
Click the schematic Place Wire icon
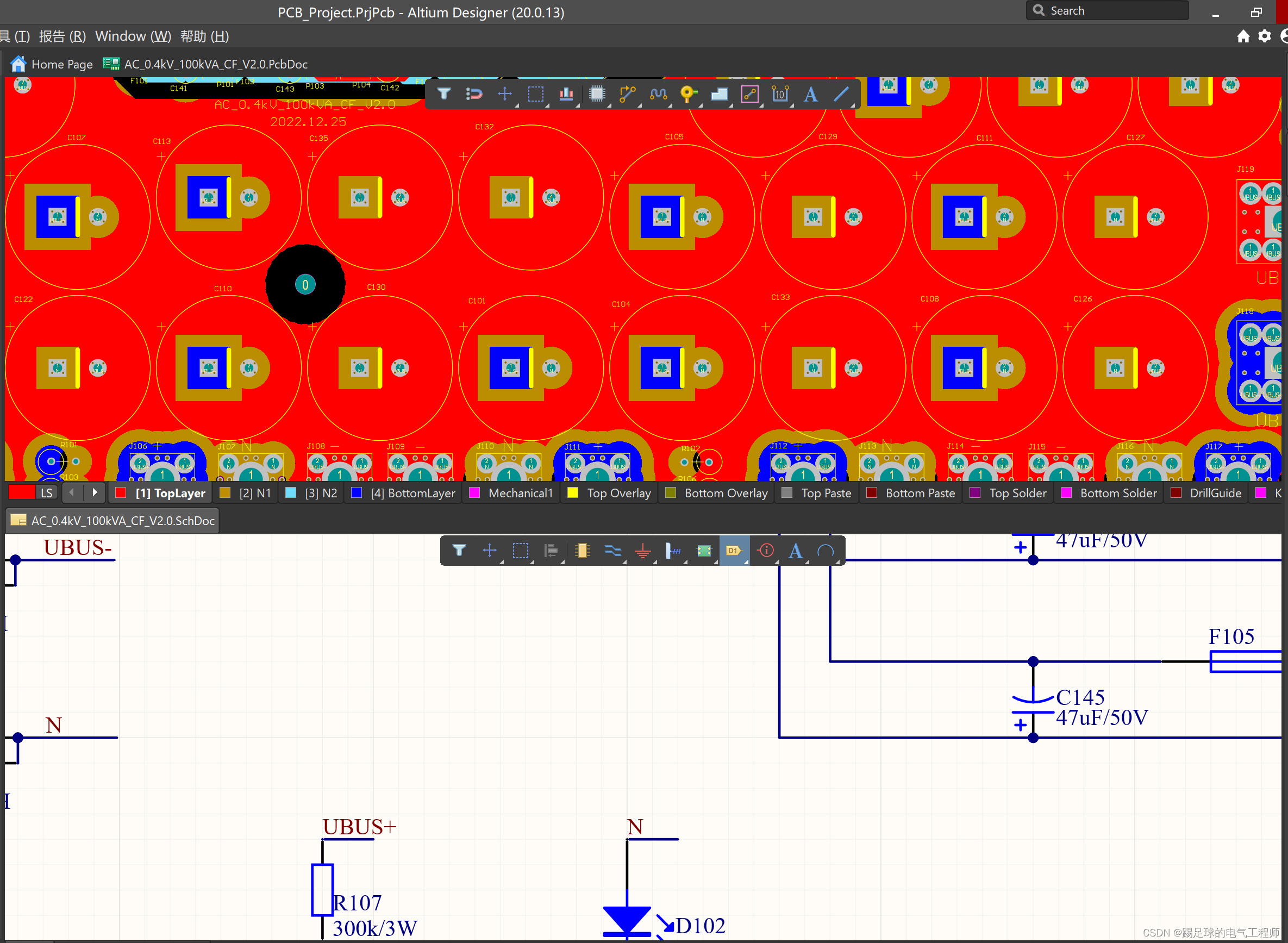pyautogui.click(x=612, y=551)
